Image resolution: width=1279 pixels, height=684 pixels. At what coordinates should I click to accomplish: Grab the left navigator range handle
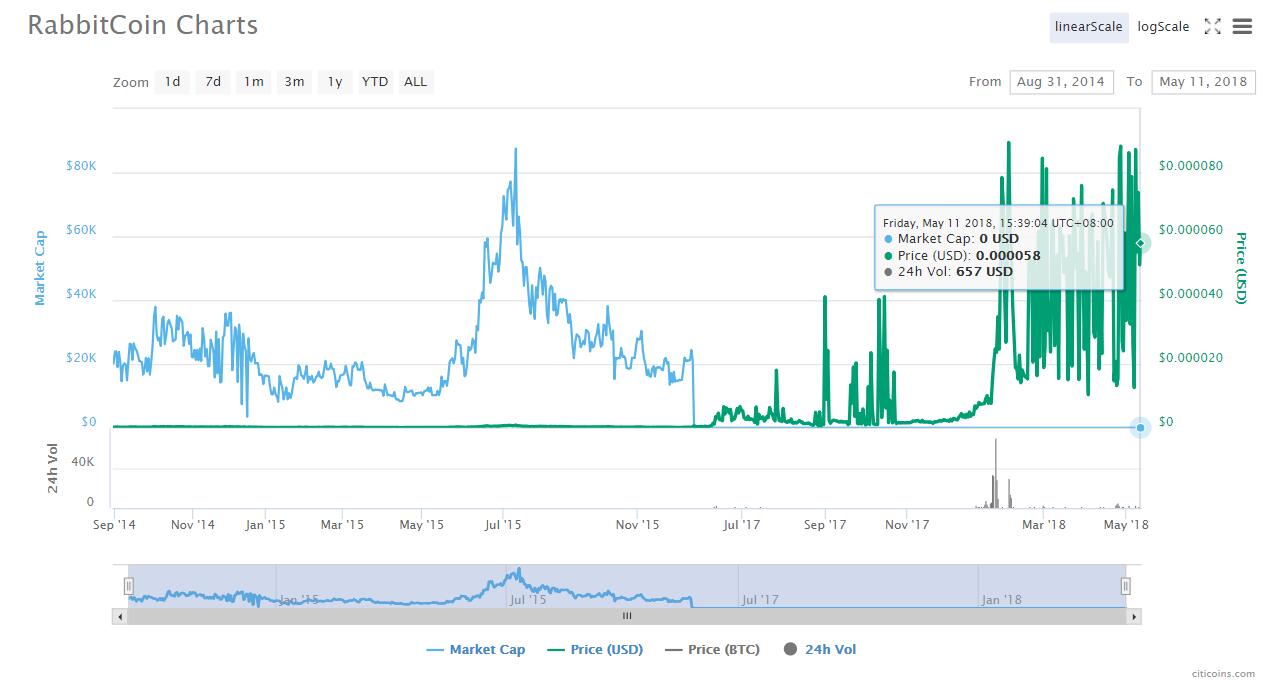coord(128,586)
